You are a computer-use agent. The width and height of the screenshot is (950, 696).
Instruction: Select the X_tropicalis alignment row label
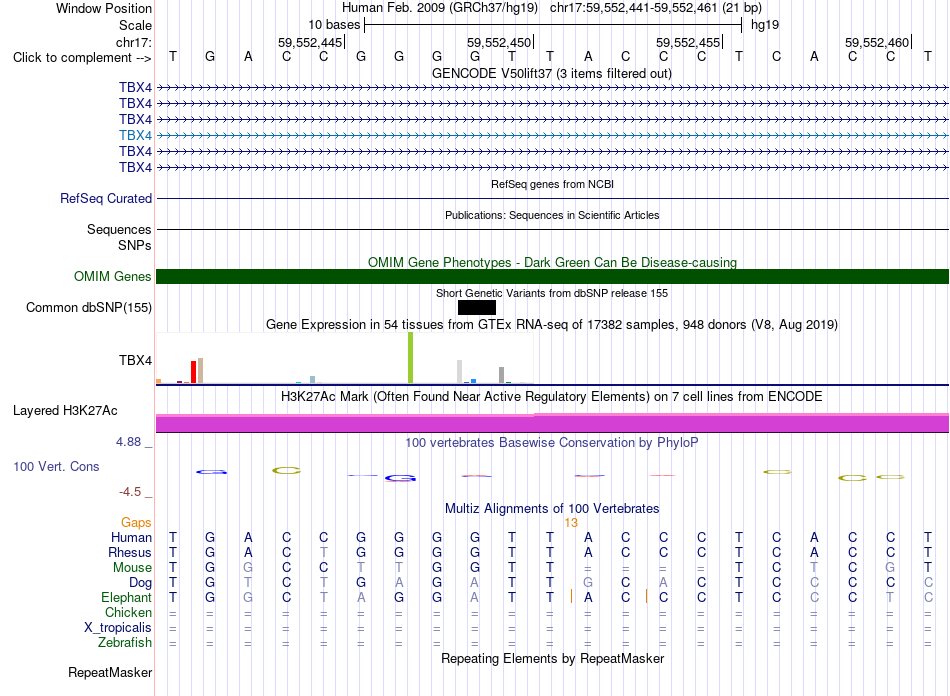pyautogui.click(x=118, y=628)
